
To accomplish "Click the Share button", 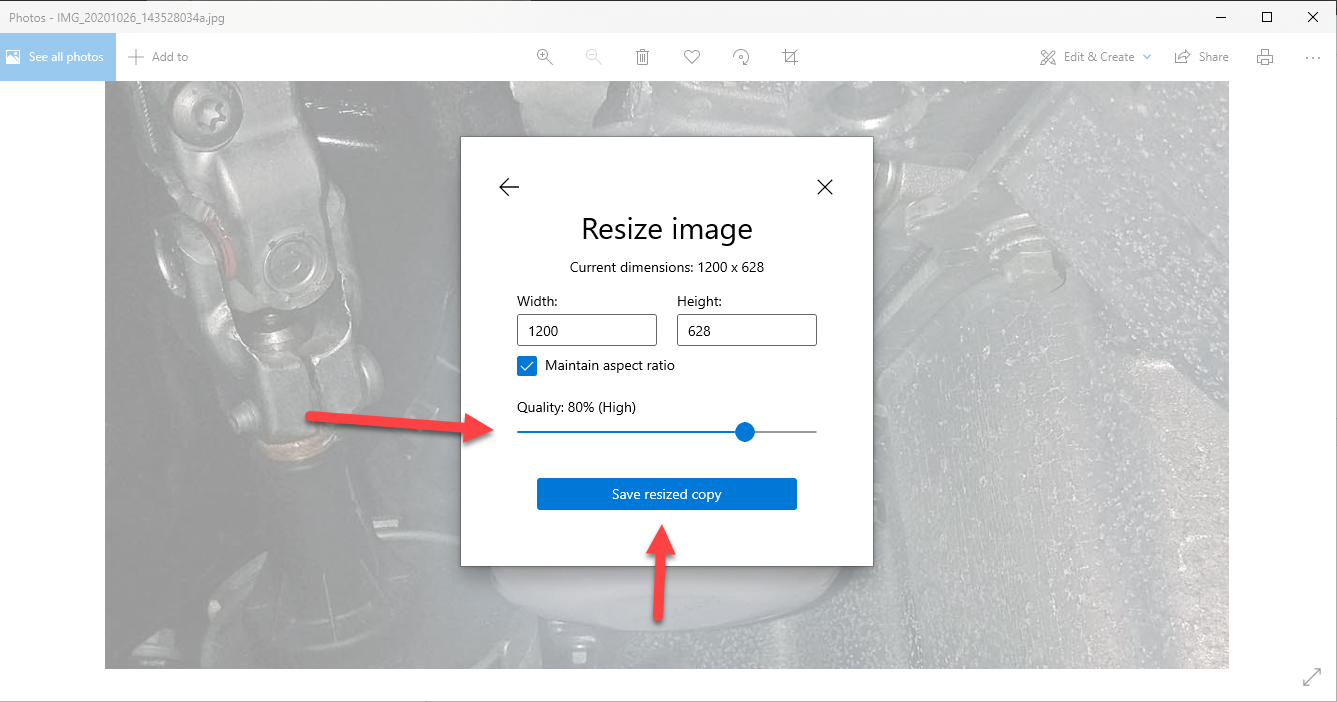I will click(x=1202, y=57).
